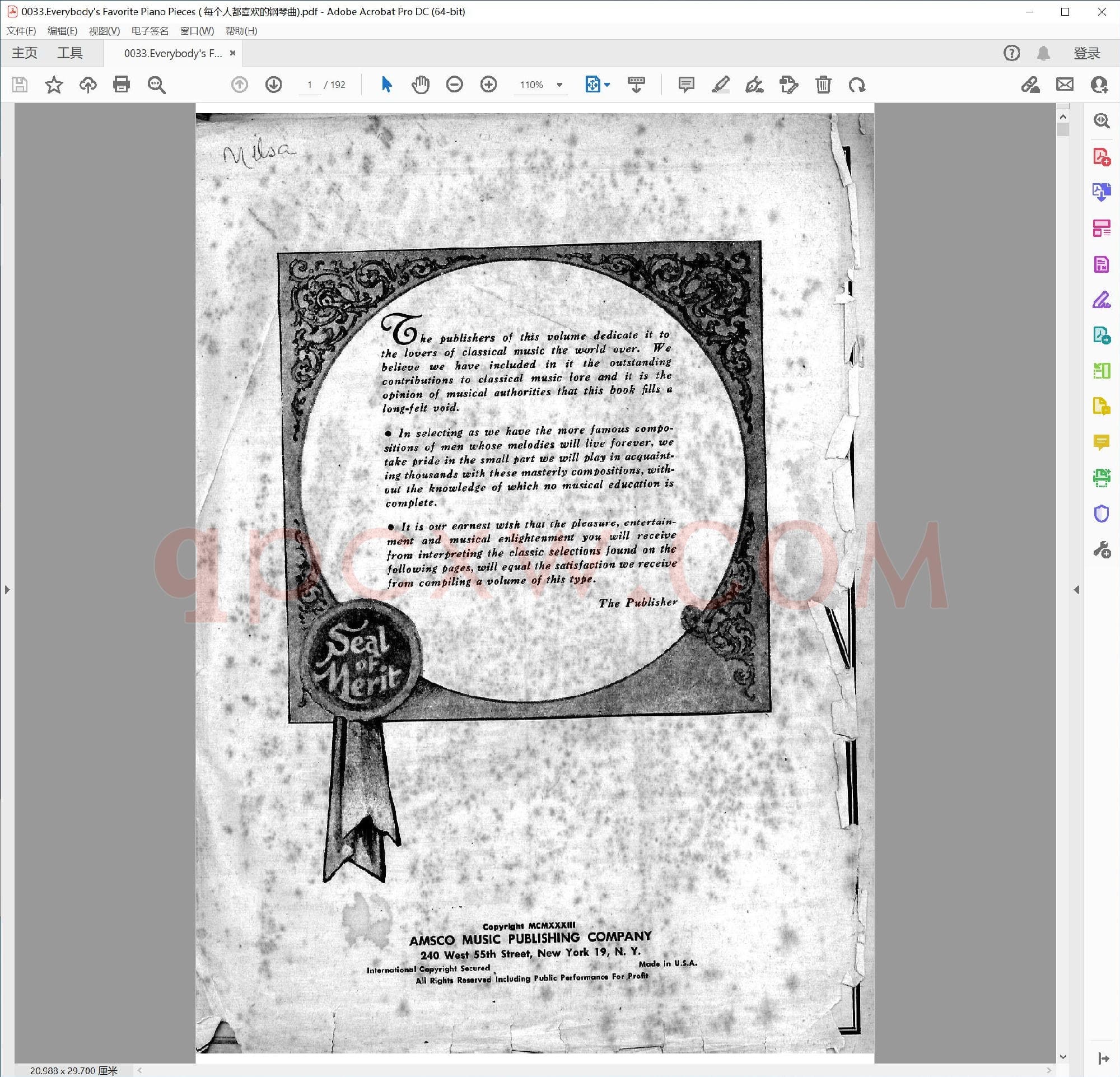This screenshot has width=1120, height=1077.
Task: Click the 登录 sign-in button
Action: 1086,53
